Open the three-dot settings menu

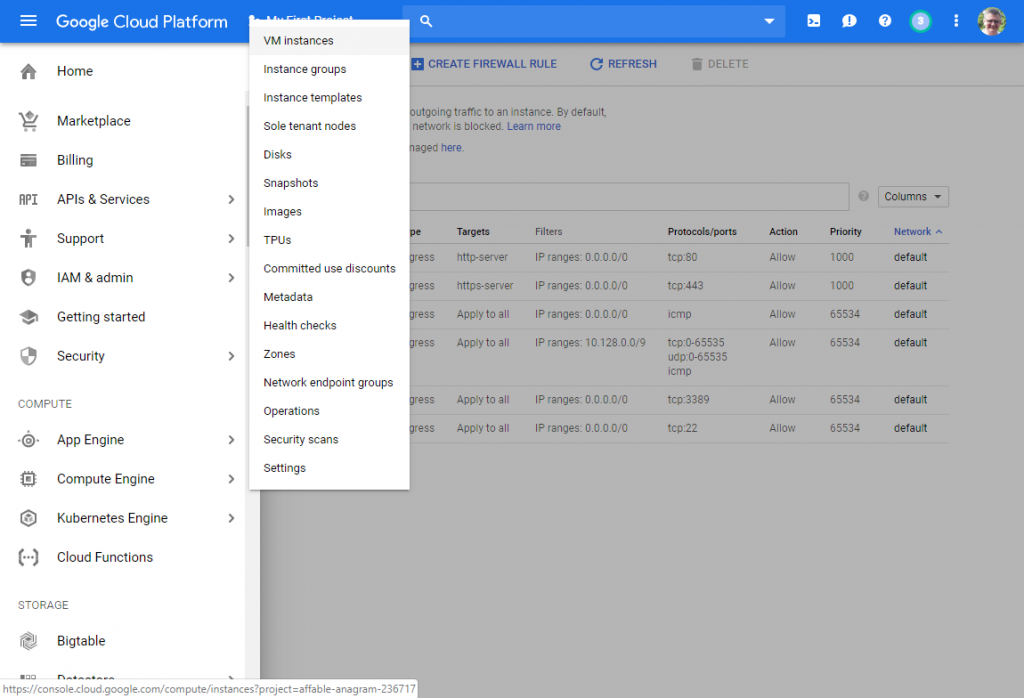tap(956, 21)
